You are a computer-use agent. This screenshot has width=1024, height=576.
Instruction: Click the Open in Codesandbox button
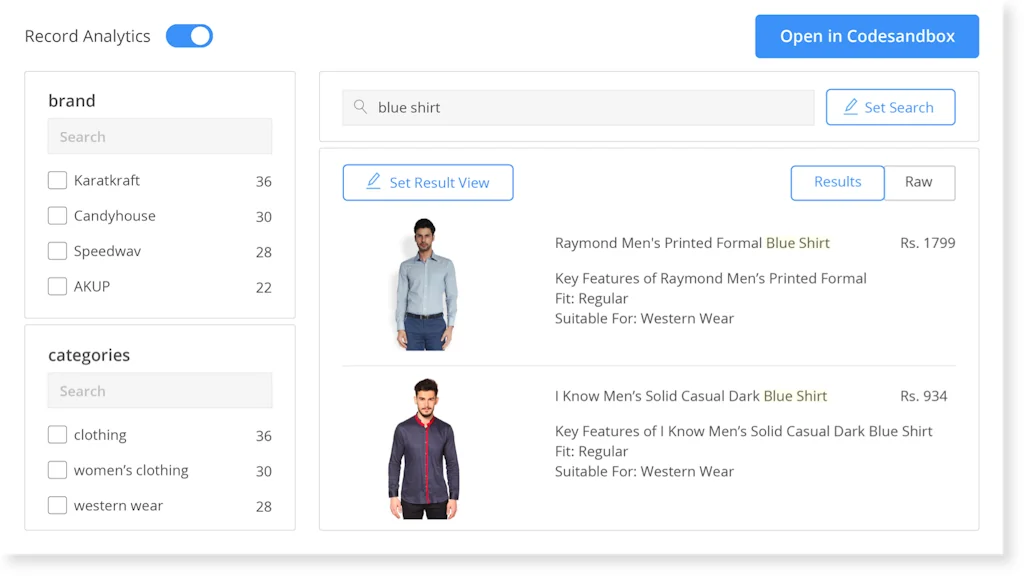click(x=866, y=36)
